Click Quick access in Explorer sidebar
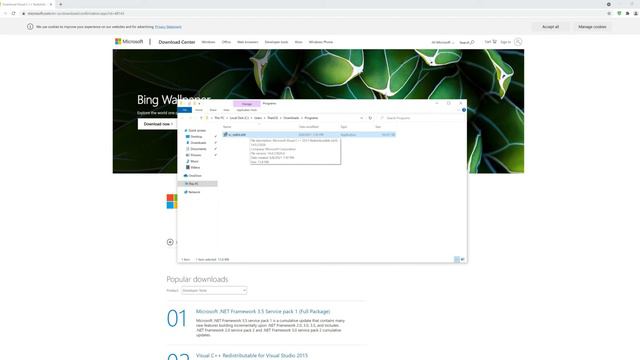The width and height of the screenshot is (640, 360). pos(197,131)
